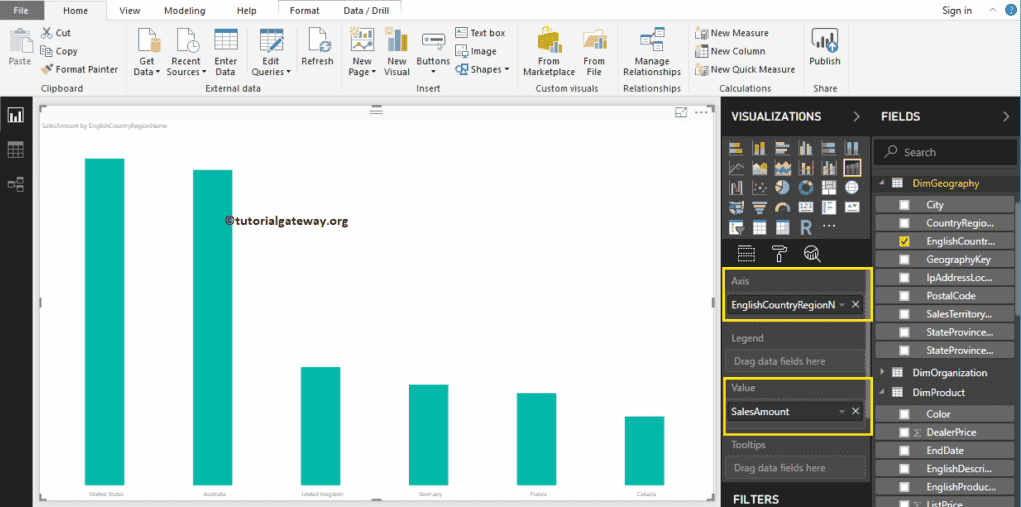Switch to the Modeling ribbon tab

(184, 10)
